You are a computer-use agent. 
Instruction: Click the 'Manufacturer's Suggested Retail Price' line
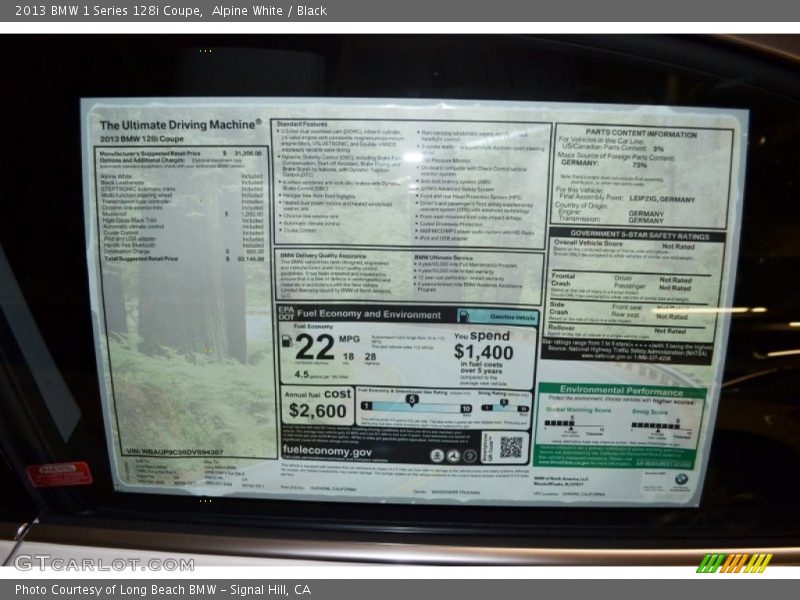pos(181,153)
